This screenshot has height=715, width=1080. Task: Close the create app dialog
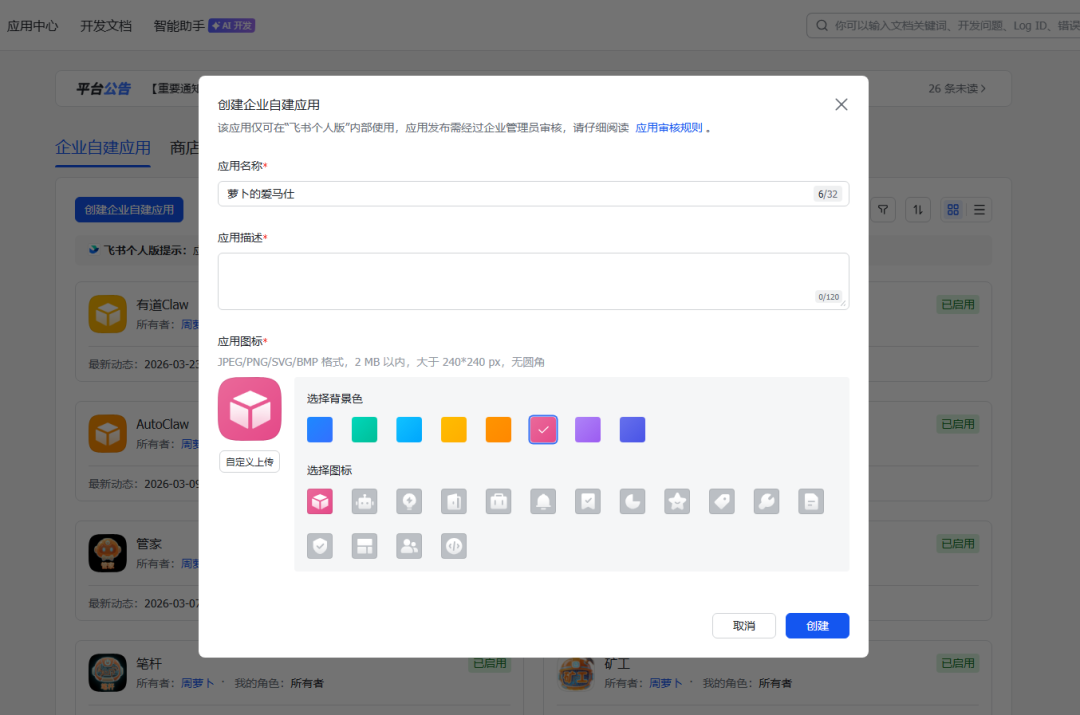pos(841,105)
